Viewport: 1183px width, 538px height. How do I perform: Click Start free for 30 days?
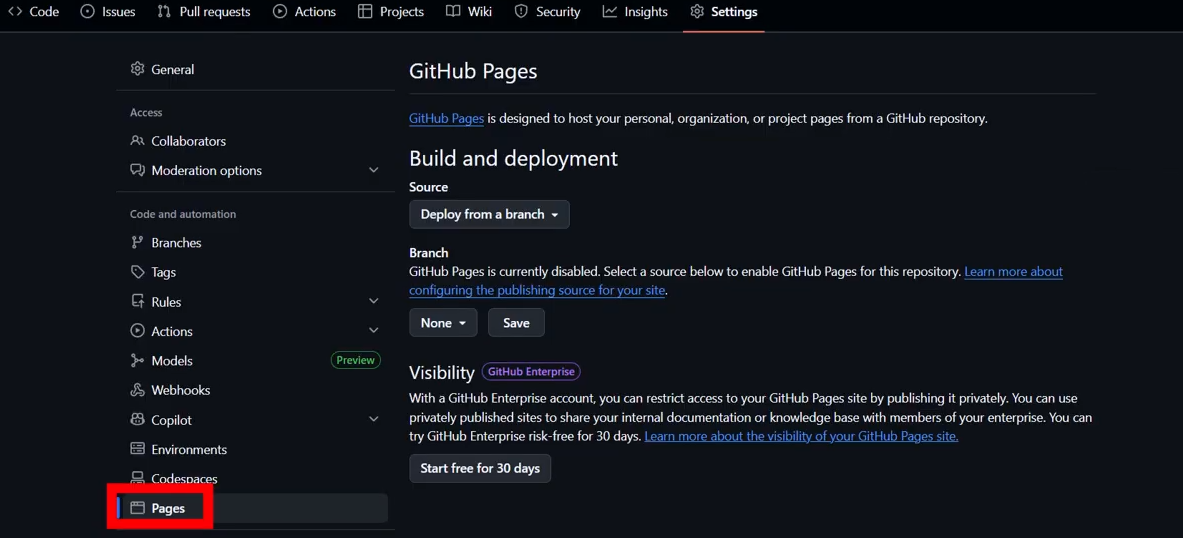[x=480, y=469]
